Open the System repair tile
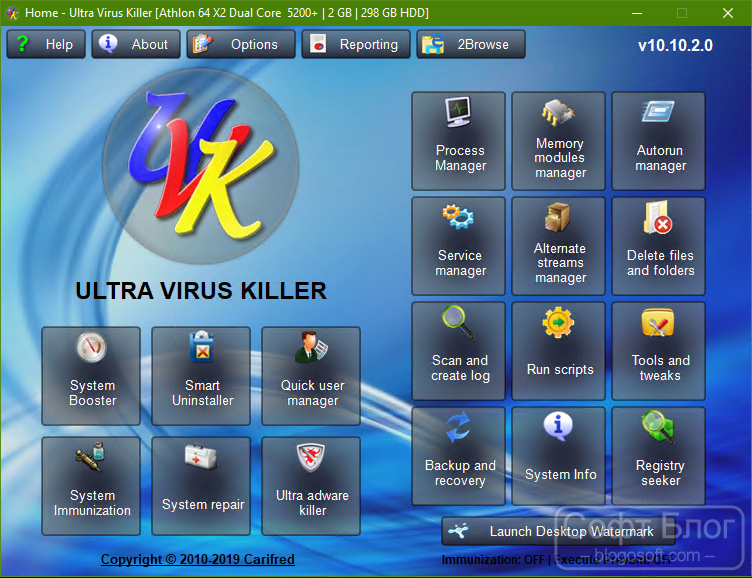752x578 pixels. (201, 486)
